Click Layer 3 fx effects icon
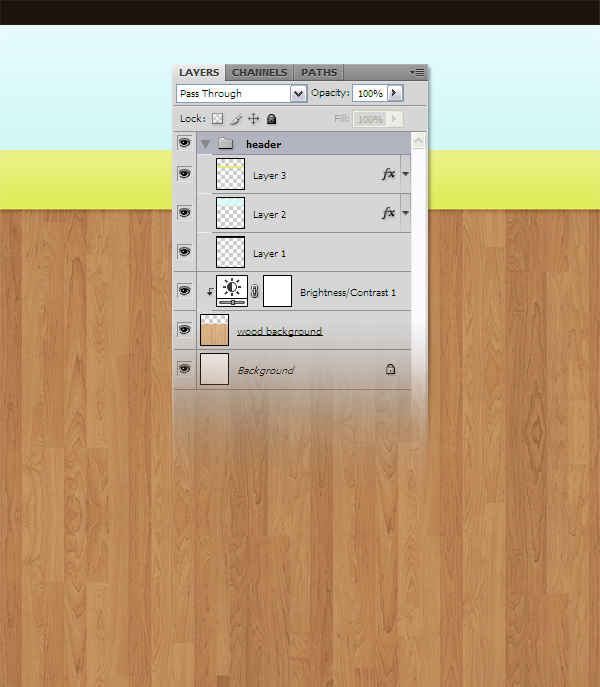This screenshot has width=600, height=687. click(x=388, y=174)
